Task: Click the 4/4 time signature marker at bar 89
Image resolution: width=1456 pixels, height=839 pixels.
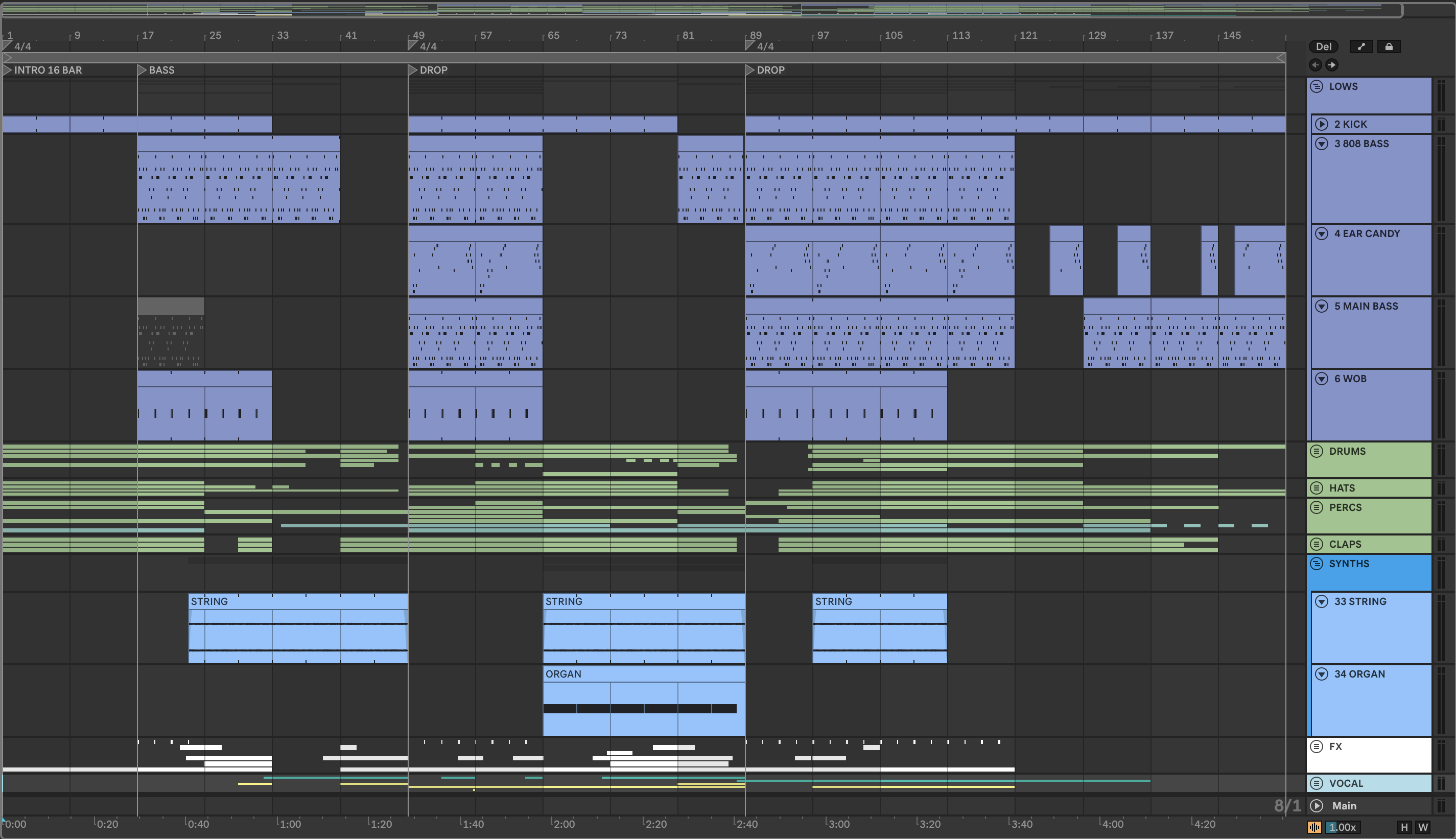Action: [759, 46]
